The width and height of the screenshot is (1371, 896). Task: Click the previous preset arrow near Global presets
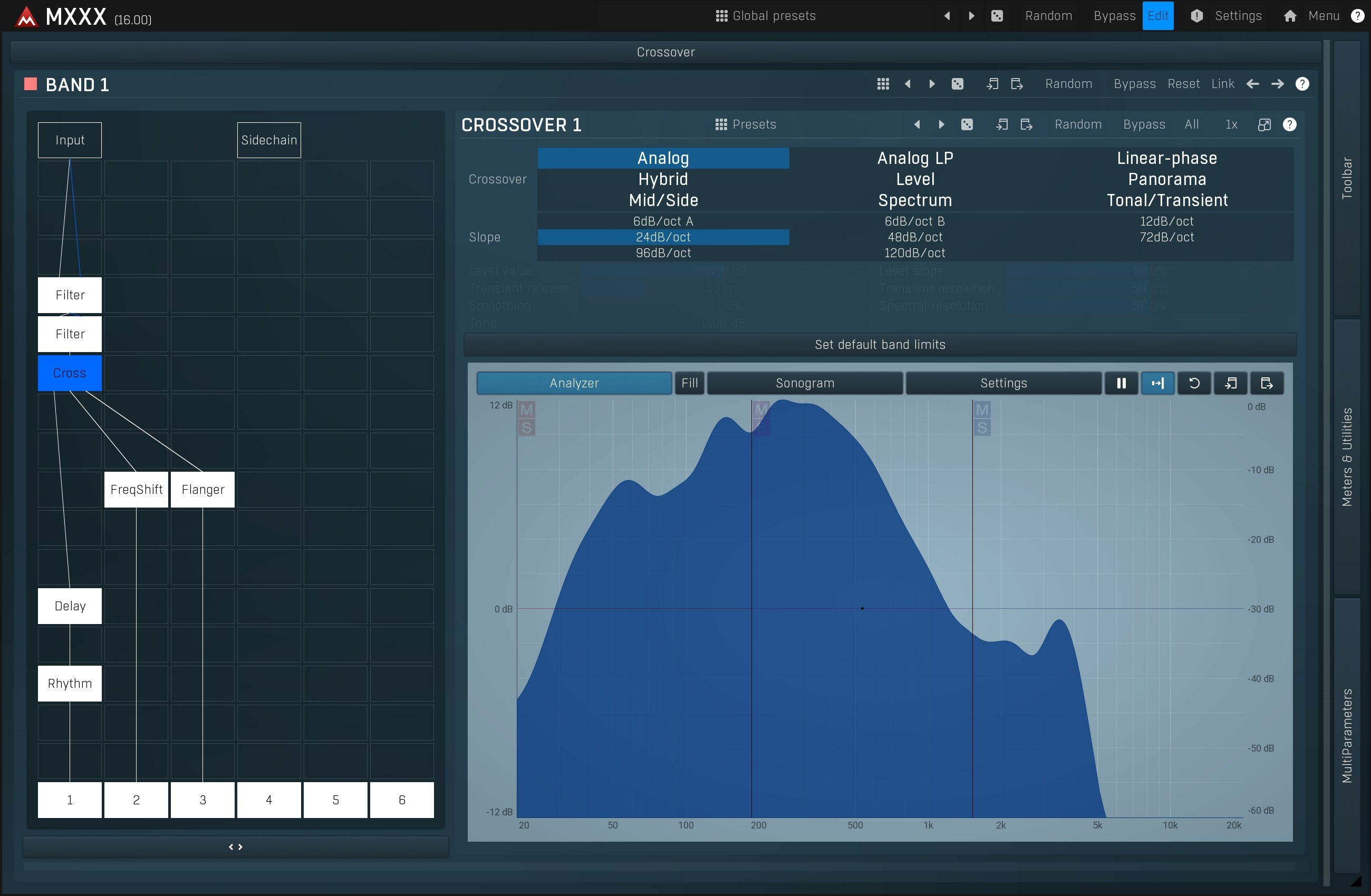pos(947,15)
